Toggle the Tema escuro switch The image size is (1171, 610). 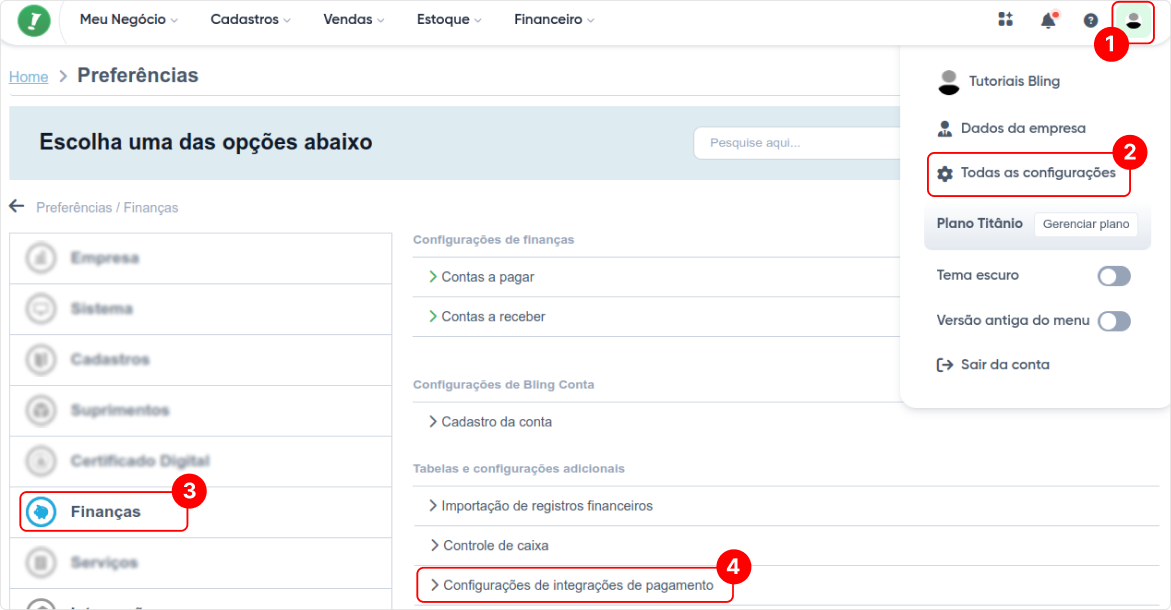(x=1113, y=276)
